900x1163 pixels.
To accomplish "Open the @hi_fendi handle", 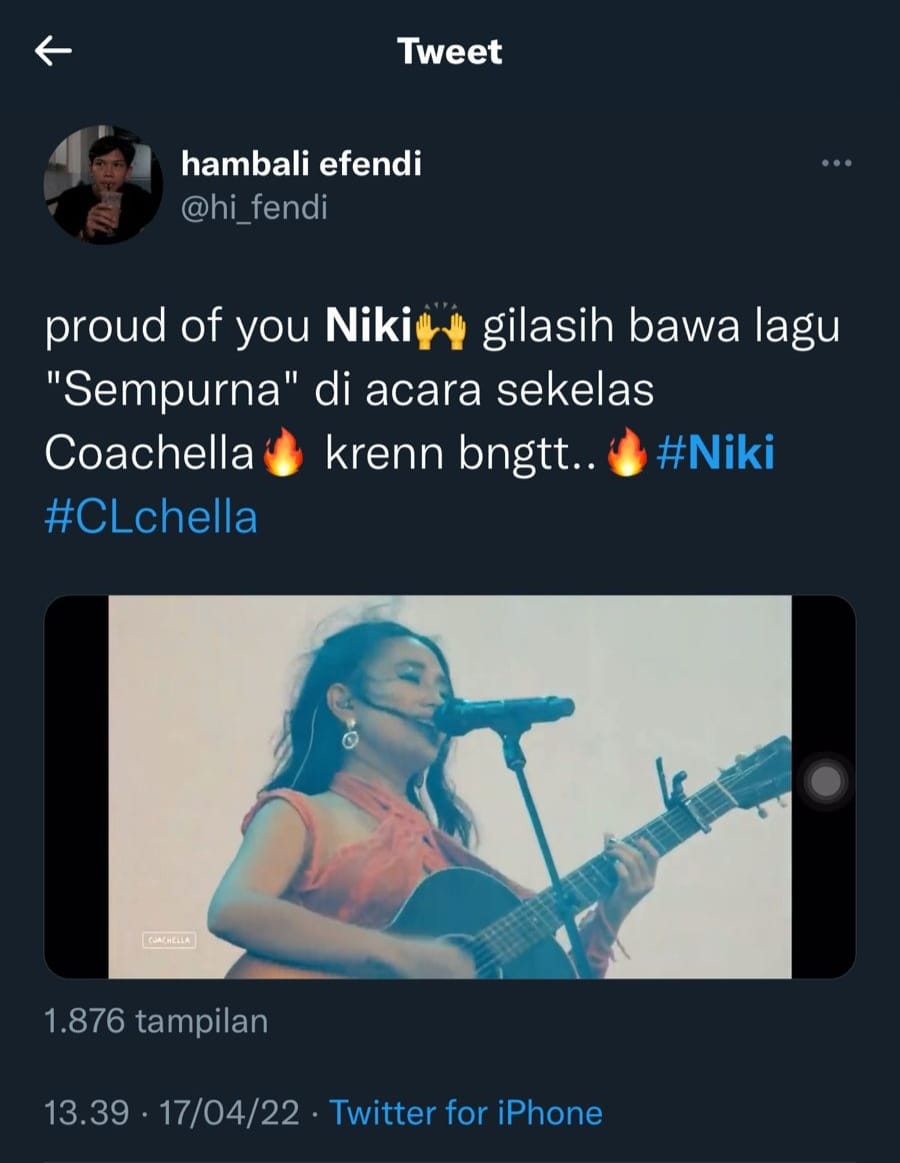I will coord(254,207).
